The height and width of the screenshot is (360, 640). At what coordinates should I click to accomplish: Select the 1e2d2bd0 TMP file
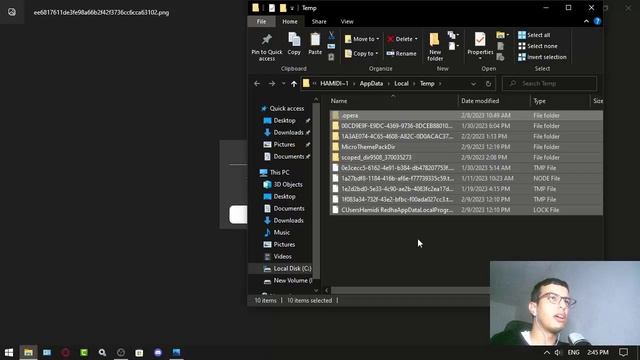466,189
